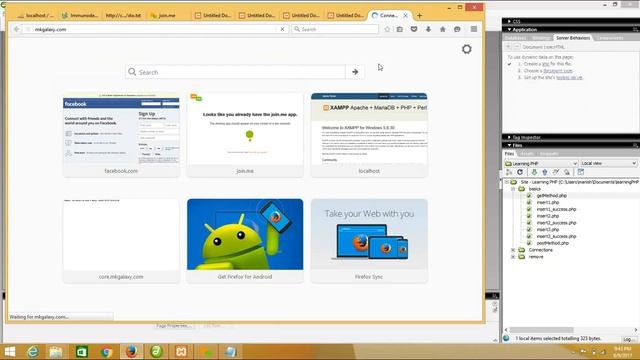Click the Firefox toolbar search box

click(335, 29)
